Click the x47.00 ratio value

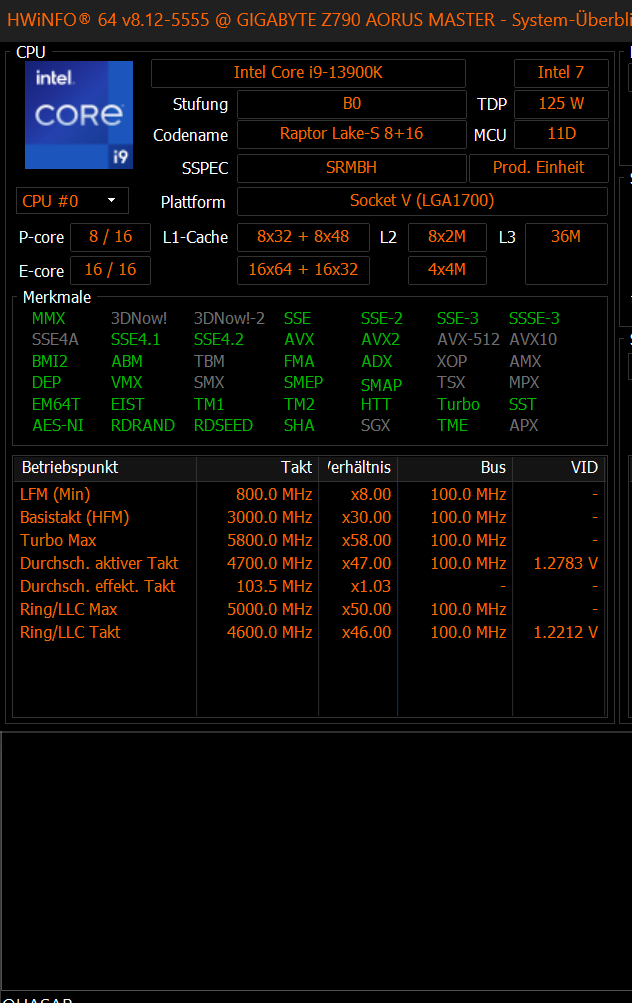coord(366,564)
